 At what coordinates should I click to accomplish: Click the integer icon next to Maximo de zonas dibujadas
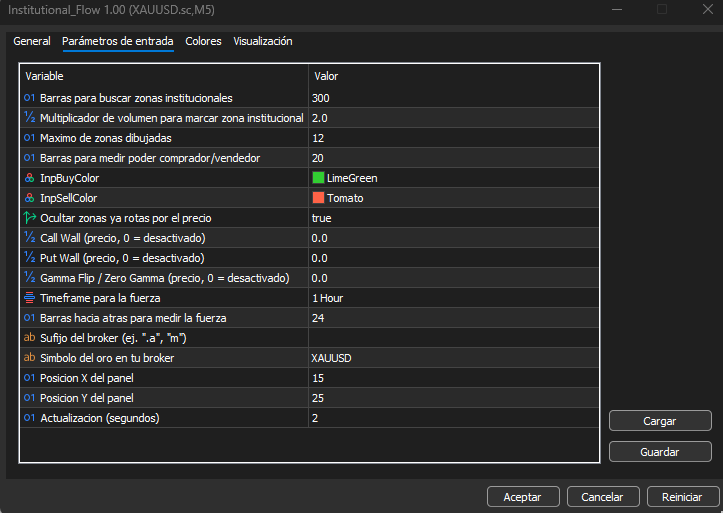click(x=30, y=138)
